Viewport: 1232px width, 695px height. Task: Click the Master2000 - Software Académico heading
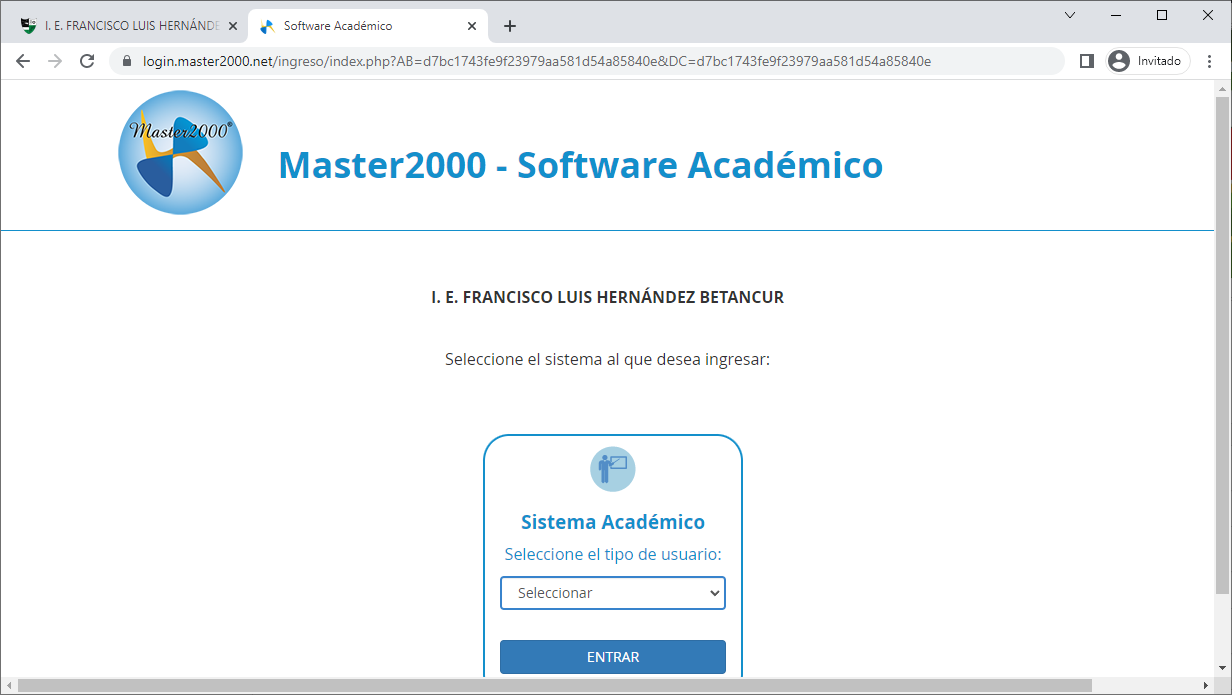(x=580, y=165)
